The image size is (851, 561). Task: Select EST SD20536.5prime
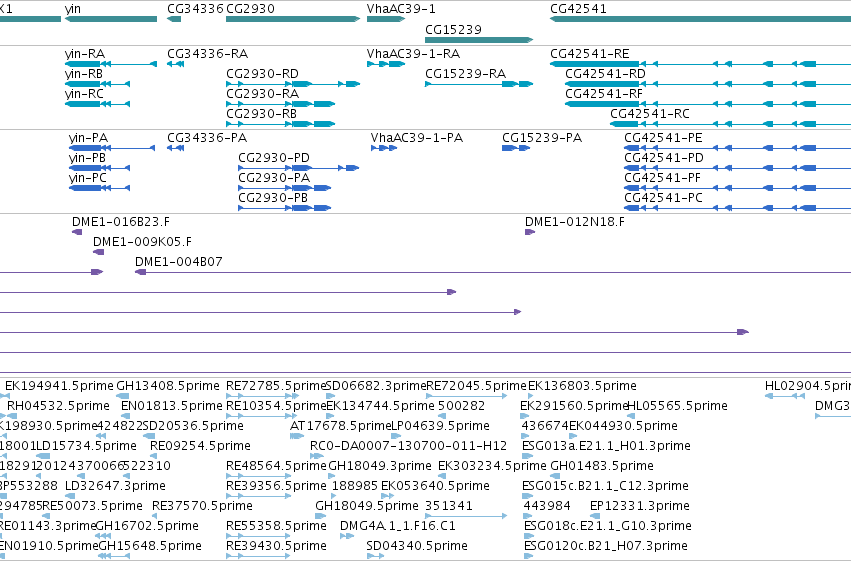click(193, 426)
